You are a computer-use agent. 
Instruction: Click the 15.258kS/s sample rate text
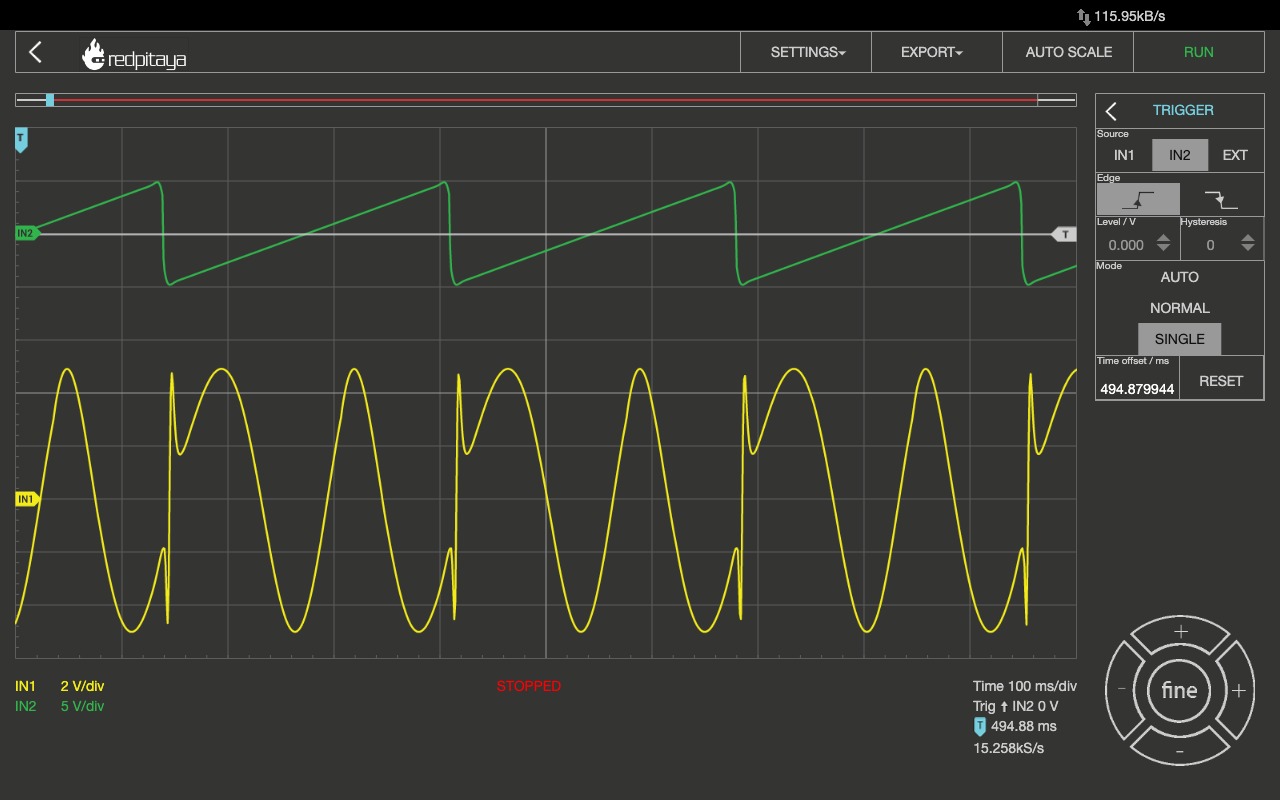(1008, 748)
